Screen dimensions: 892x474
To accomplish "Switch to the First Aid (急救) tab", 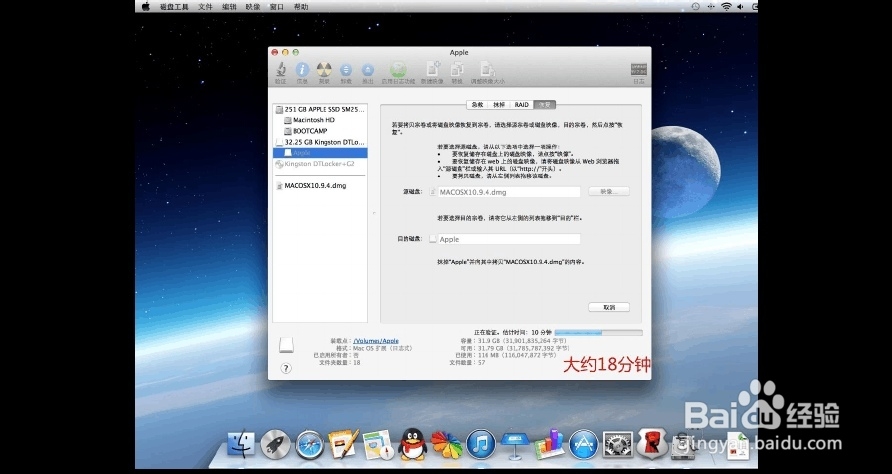I will point(477,105).
